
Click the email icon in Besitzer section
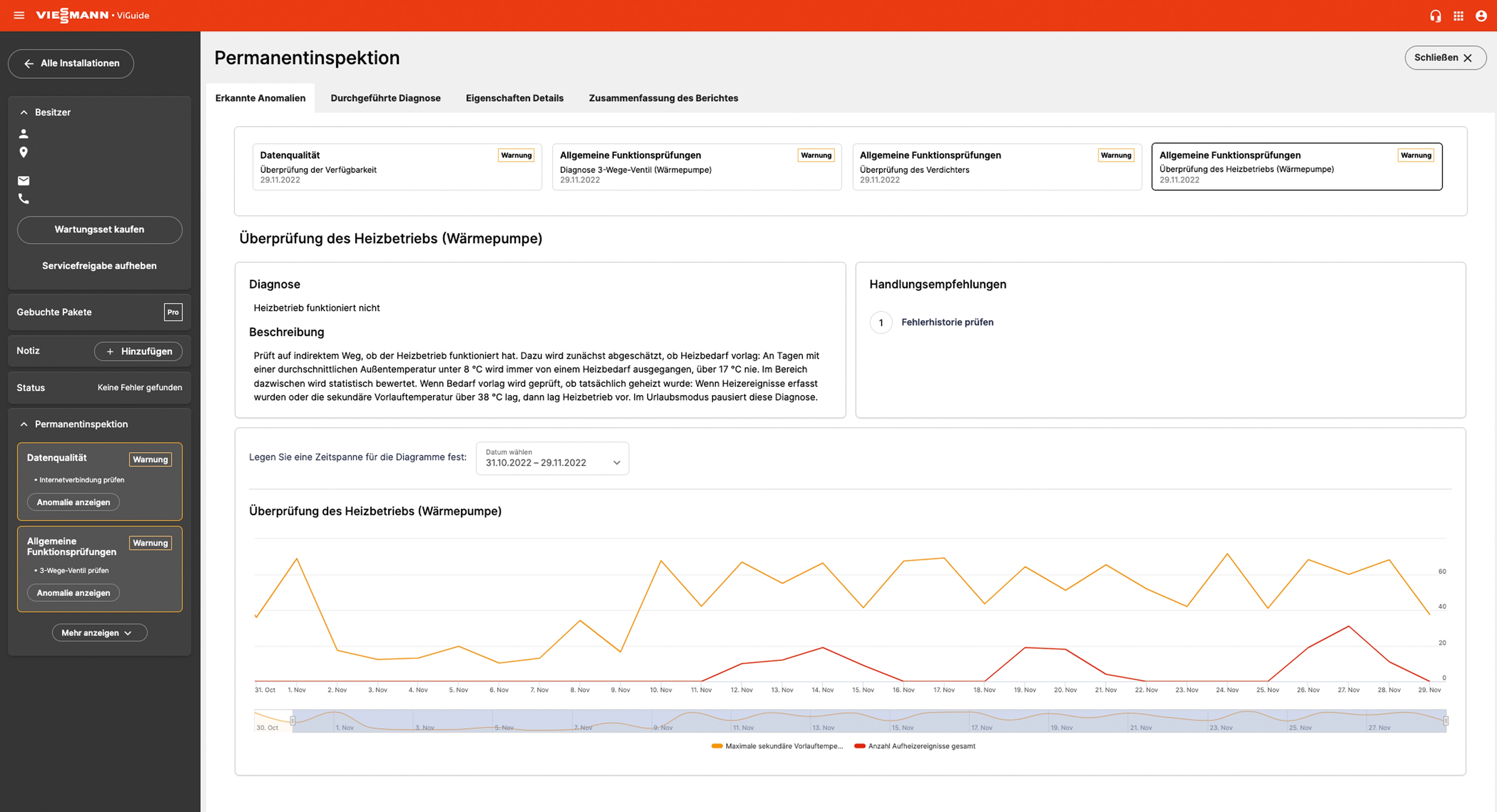tap(24, 181)
